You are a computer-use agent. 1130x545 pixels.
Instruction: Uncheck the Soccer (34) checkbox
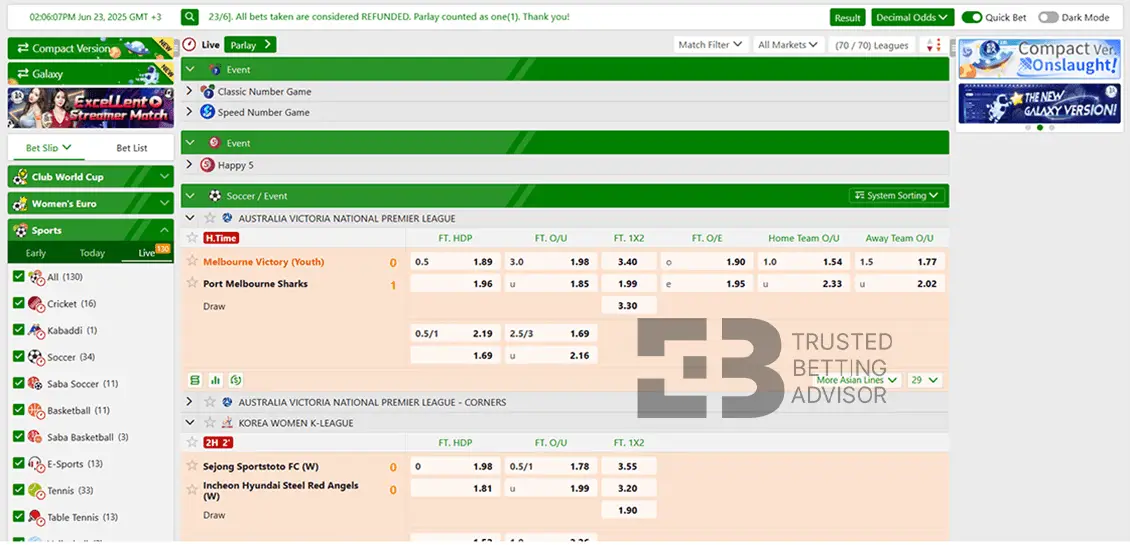(19, 356)
